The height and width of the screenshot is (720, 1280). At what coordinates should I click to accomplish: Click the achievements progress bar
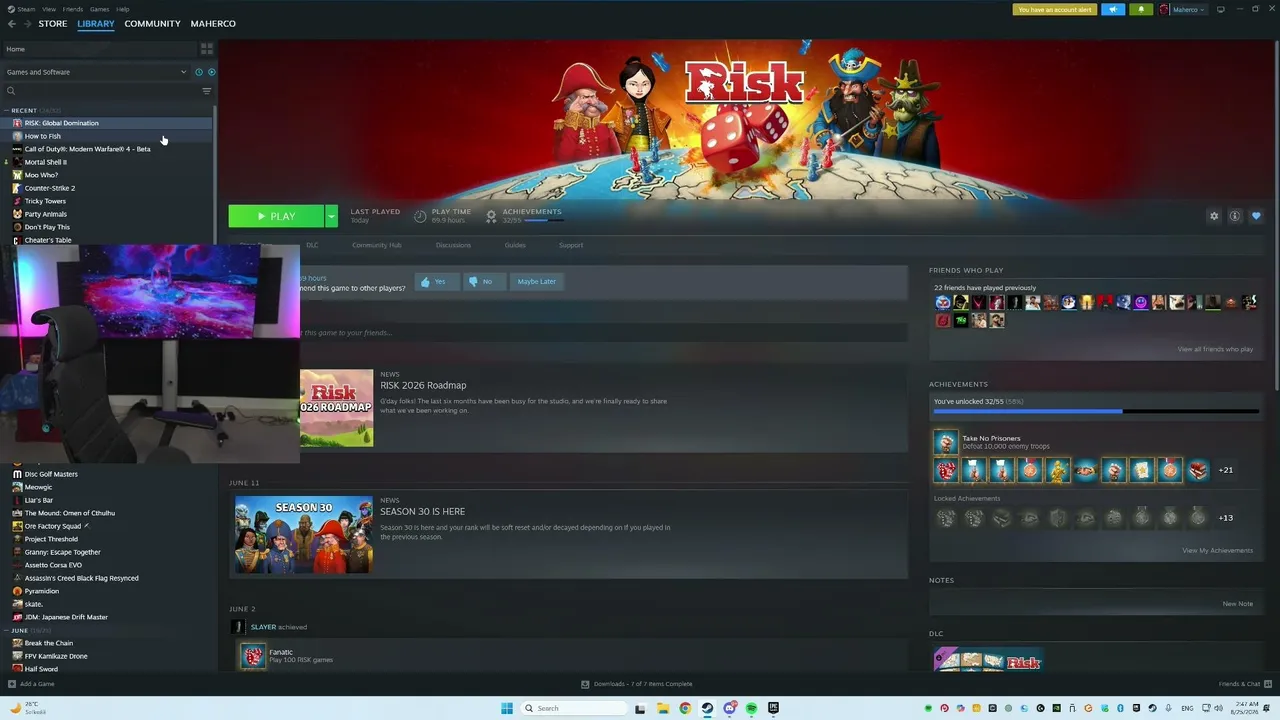(x=1096, y=411)
